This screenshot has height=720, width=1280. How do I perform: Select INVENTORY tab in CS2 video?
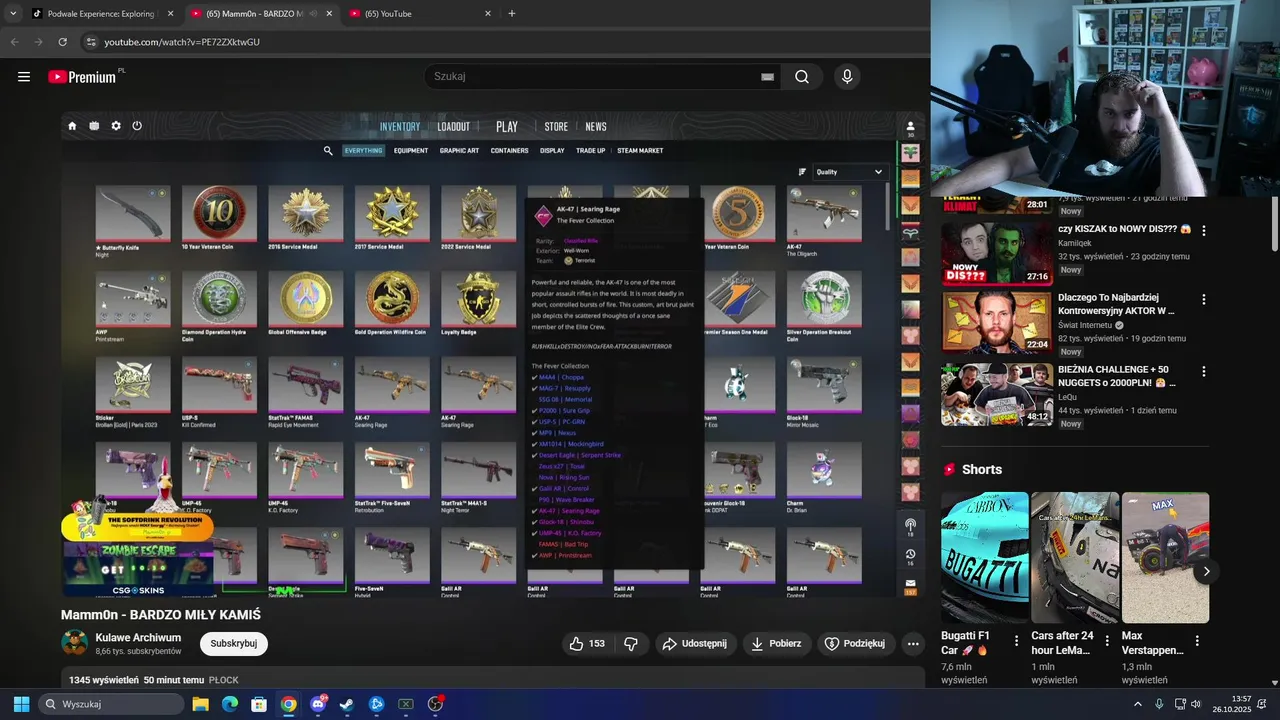click(x=400, y=127)
